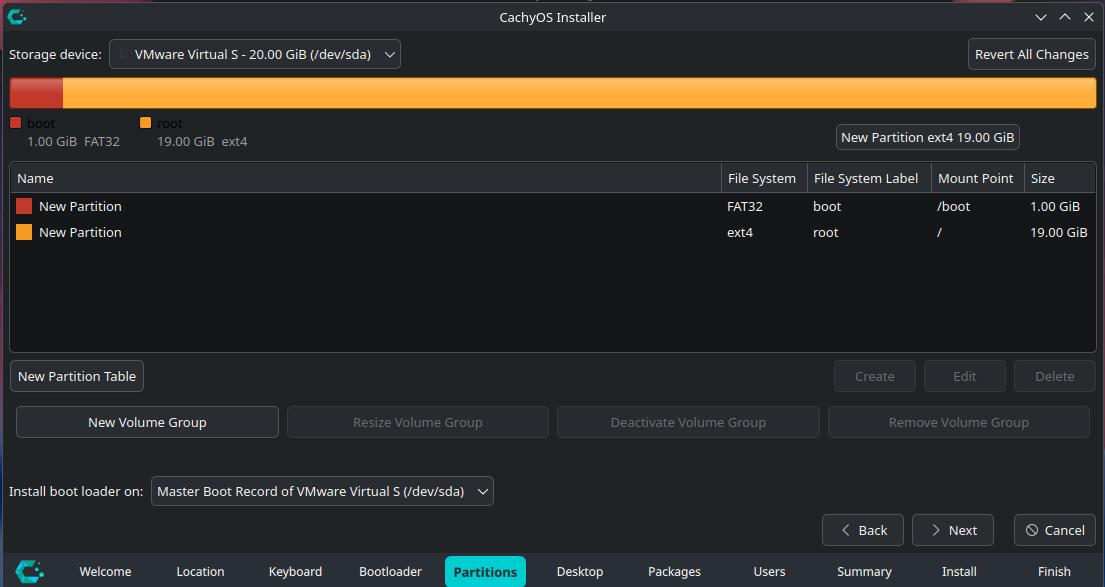Switch to the Finish step
This screenshot has width=1105, height=587.
click(x=1054, y=571)
